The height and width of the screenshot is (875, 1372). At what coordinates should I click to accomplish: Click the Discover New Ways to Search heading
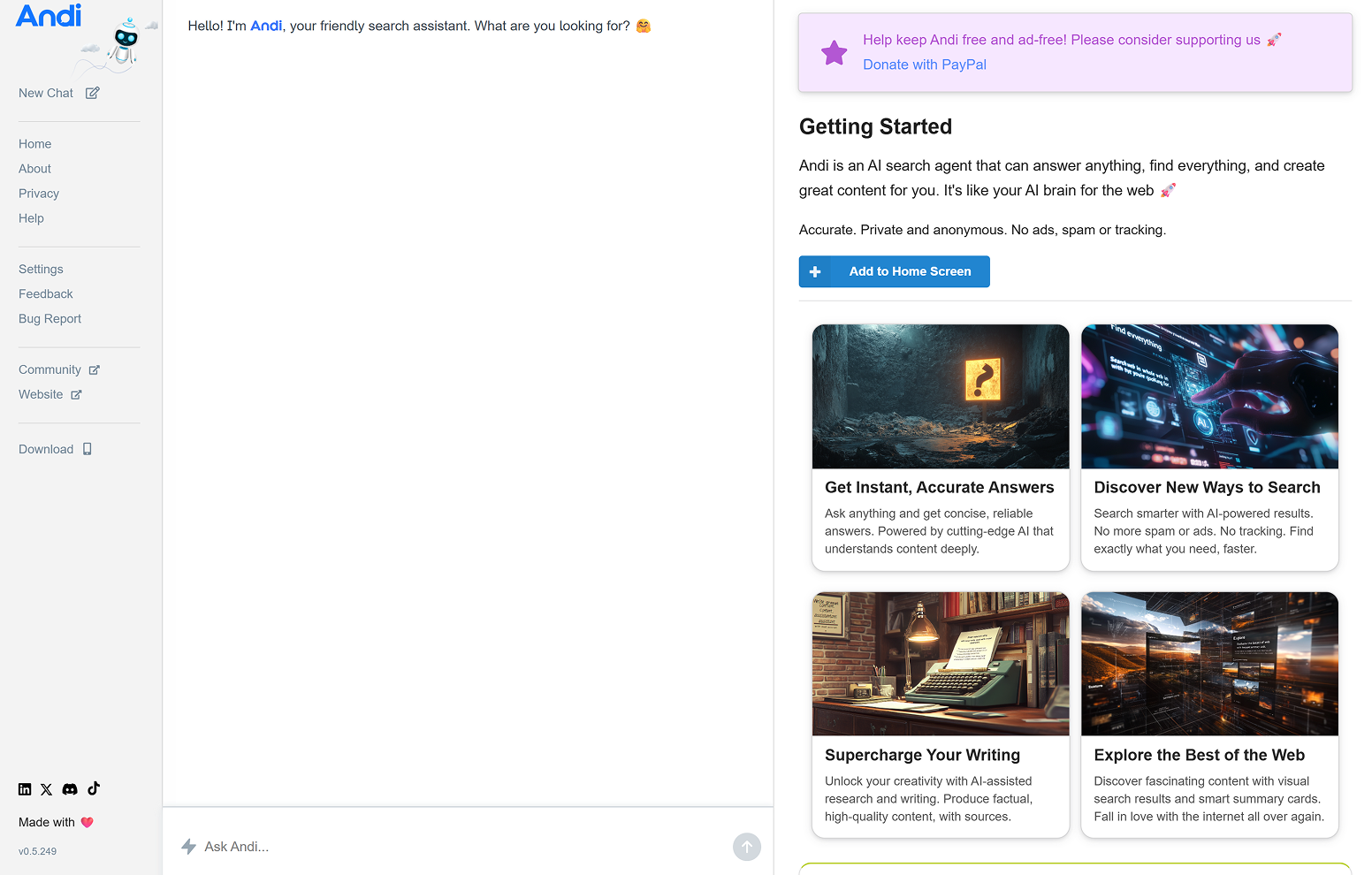click(x=1207, y=487)
